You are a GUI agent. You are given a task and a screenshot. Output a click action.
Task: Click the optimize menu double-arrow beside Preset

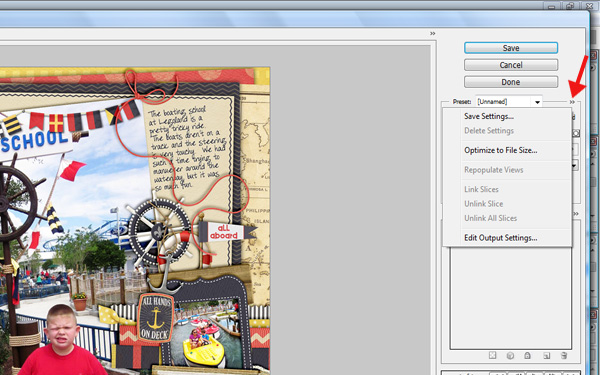[x=572, y=102]
